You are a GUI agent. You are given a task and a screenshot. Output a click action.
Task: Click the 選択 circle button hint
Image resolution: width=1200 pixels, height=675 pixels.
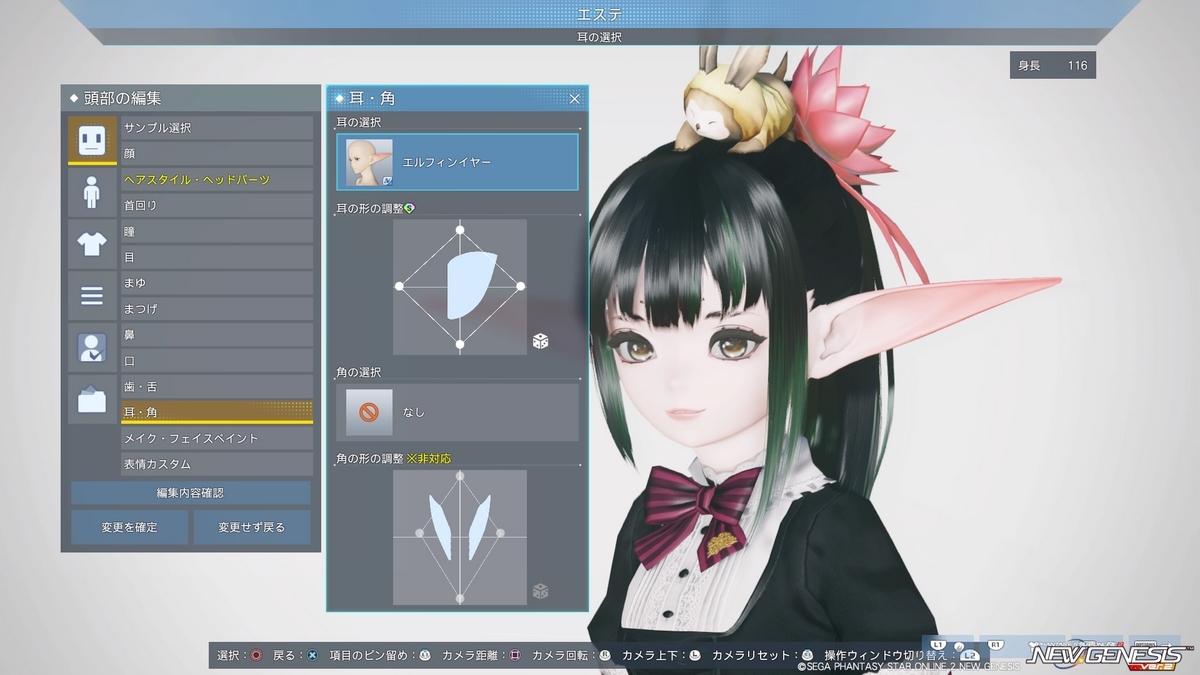pos(240,655)
